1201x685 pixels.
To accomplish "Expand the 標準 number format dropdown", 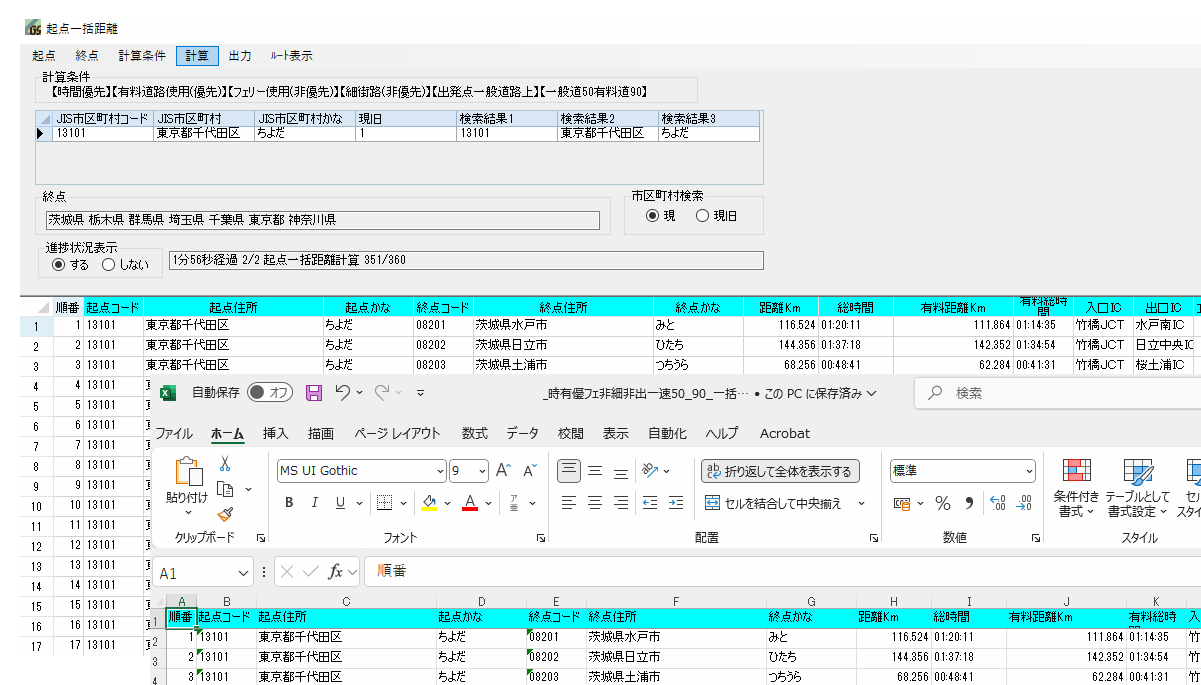I will pos(1029,471).
